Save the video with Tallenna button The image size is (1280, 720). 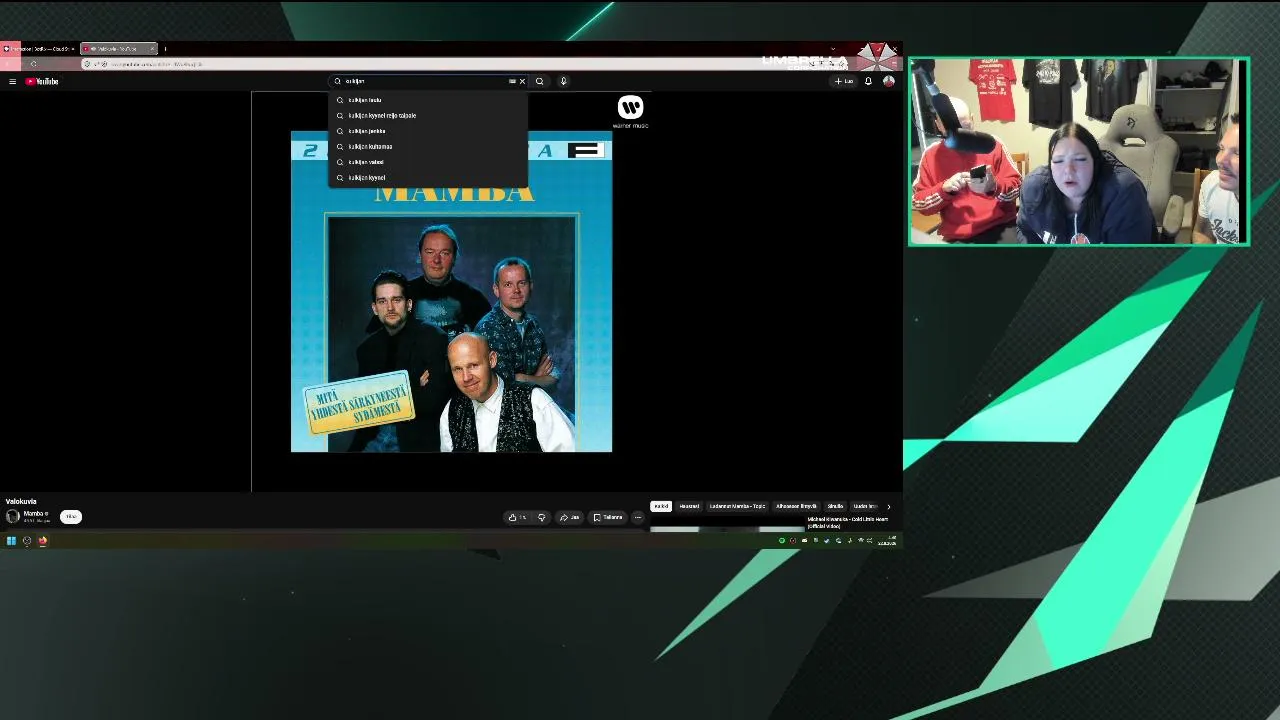[x=608, y=517]
